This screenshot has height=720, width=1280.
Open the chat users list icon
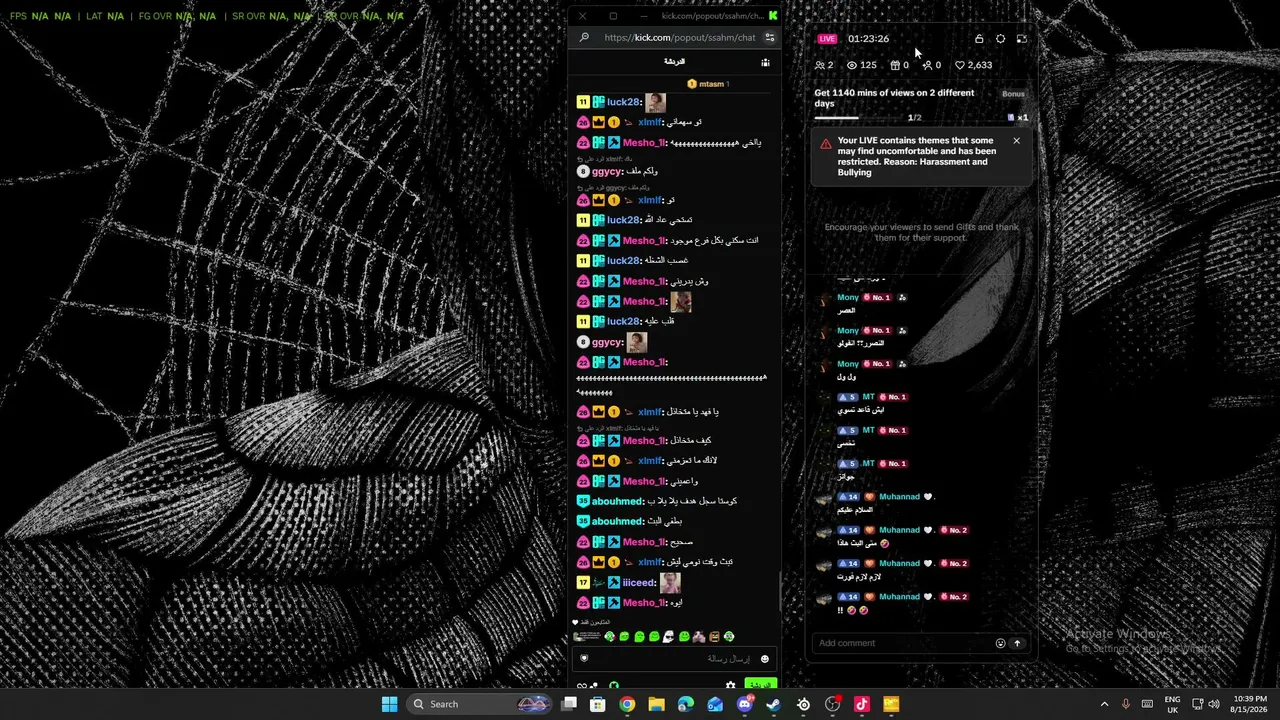(x=765, y=62)
